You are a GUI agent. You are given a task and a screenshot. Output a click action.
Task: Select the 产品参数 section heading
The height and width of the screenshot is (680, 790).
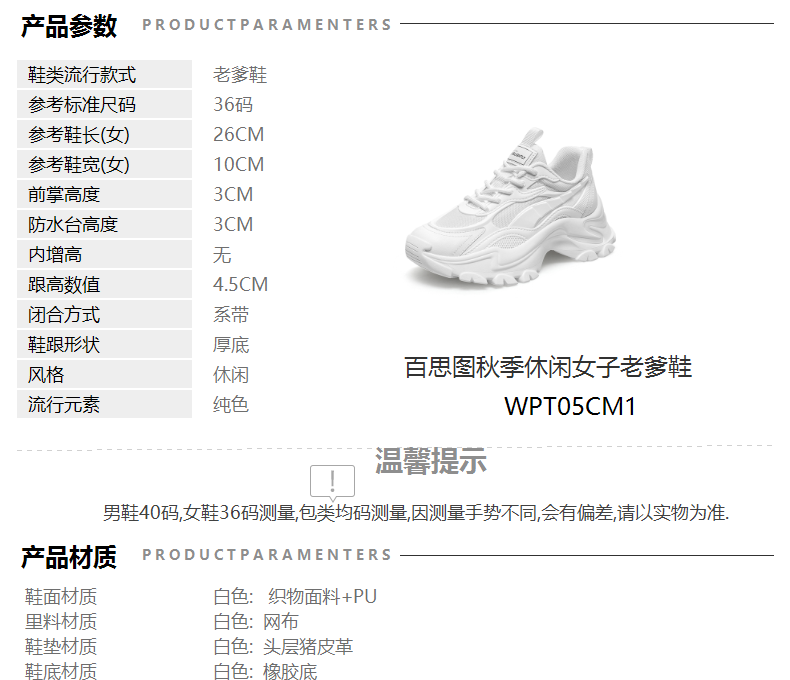click(x=69, y=26)
